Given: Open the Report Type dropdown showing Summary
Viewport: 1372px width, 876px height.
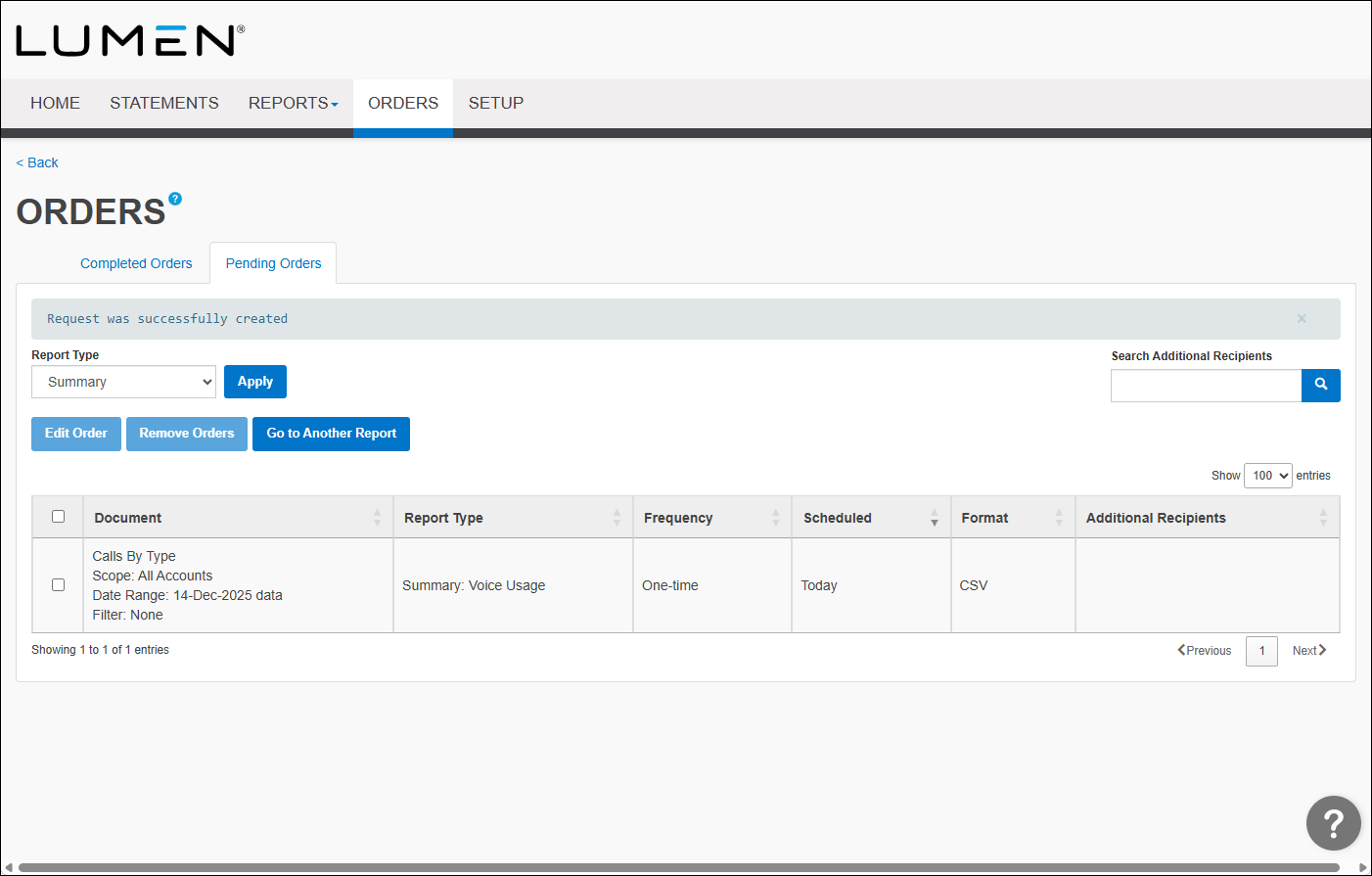Looking at the screenshot, I should pyautogui.click(x=123, y=382).
